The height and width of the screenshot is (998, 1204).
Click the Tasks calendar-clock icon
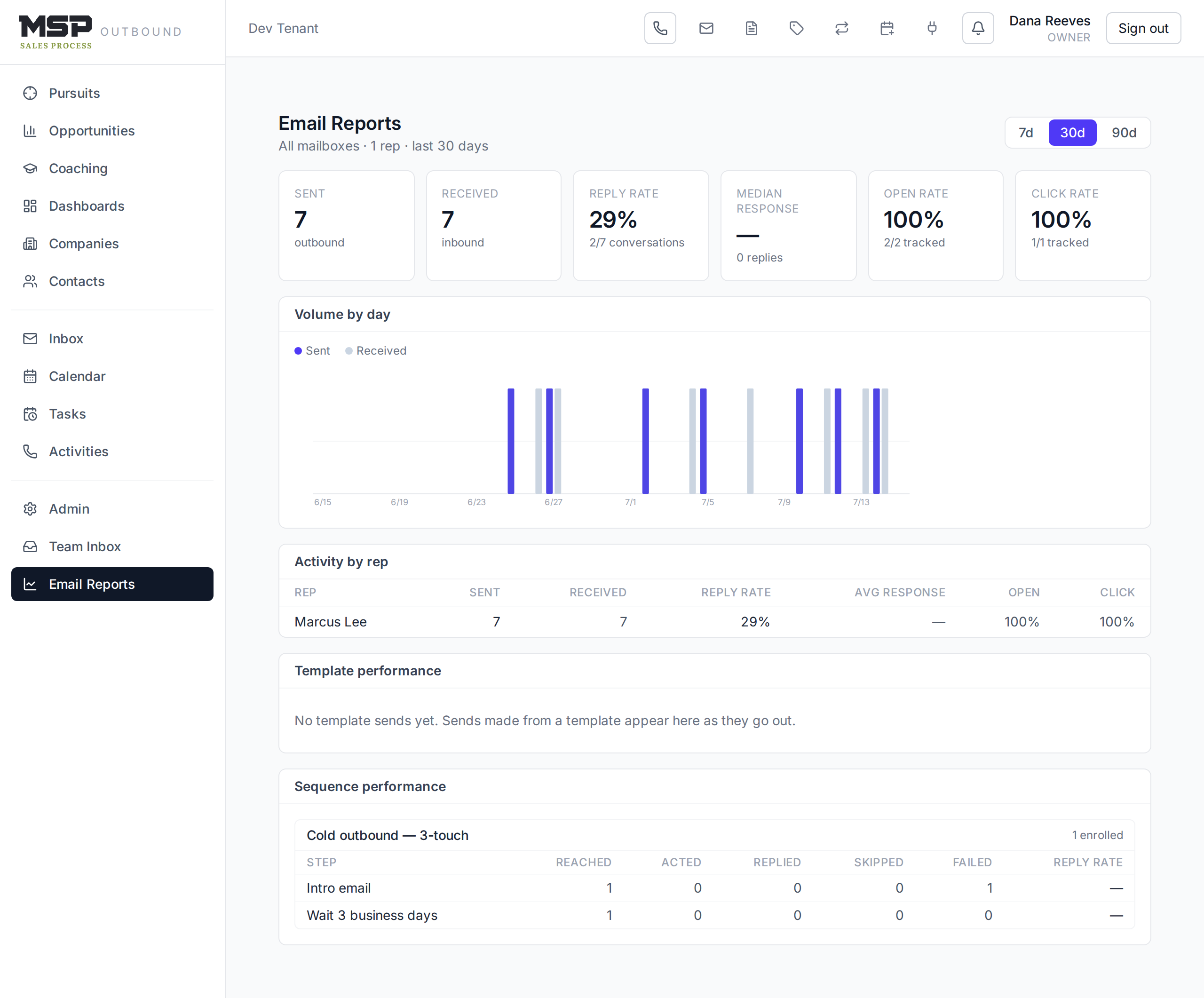pos(30,414)
